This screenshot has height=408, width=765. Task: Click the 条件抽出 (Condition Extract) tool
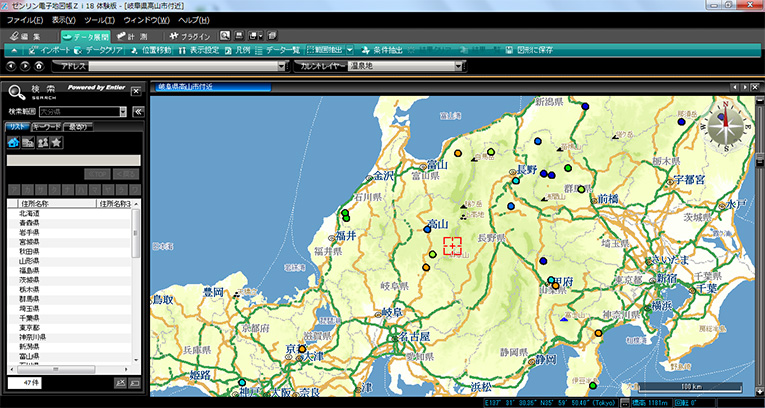(x=379, y=50)
